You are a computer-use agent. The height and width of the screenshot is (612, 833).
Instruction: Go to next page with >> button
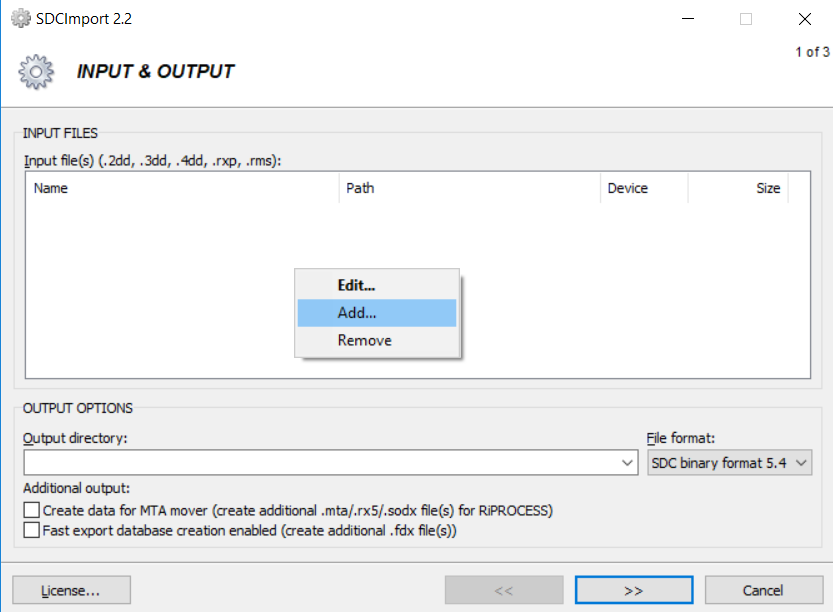click(634, 590)
